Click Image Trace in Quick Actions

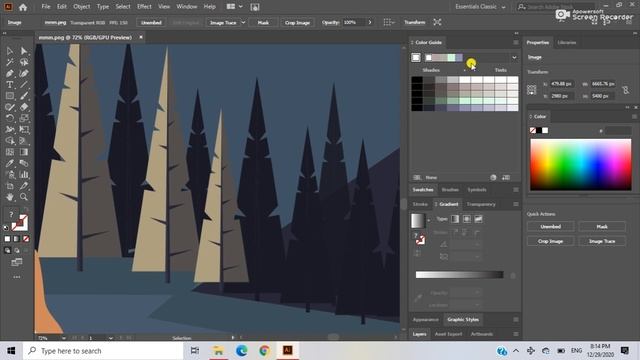tap(602, 241)
